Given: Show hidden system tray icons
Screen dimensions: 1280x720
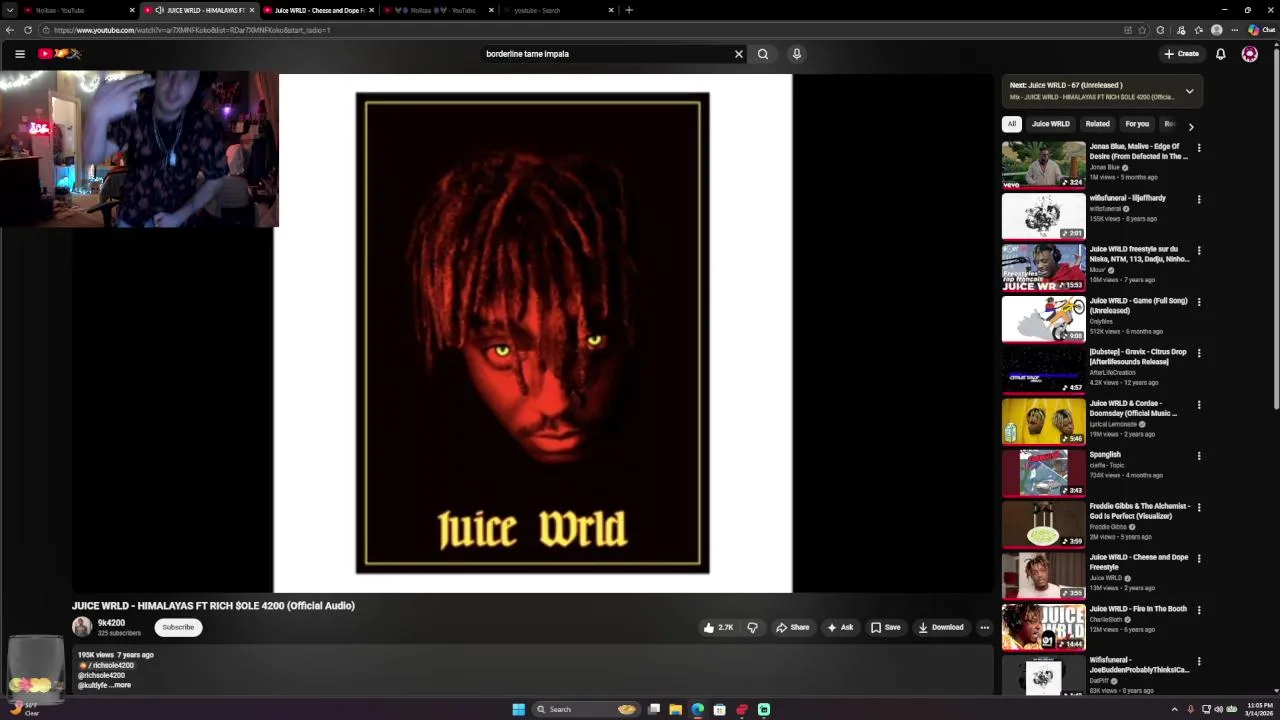Looking at the screenshot, I should point(1175,709).
